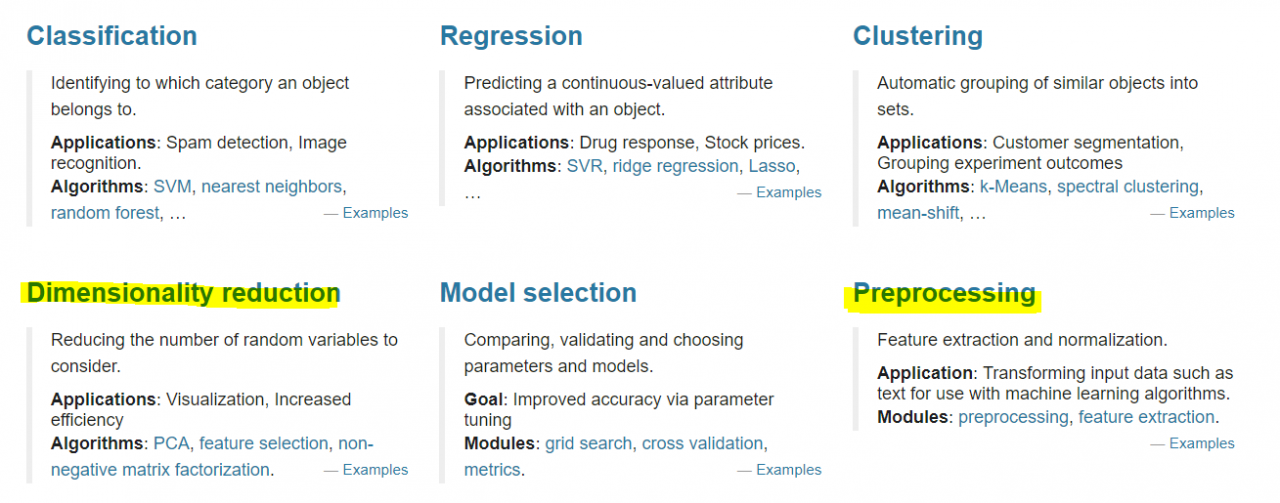
Task: Open the cross validation link
Action: pos(702,444)
